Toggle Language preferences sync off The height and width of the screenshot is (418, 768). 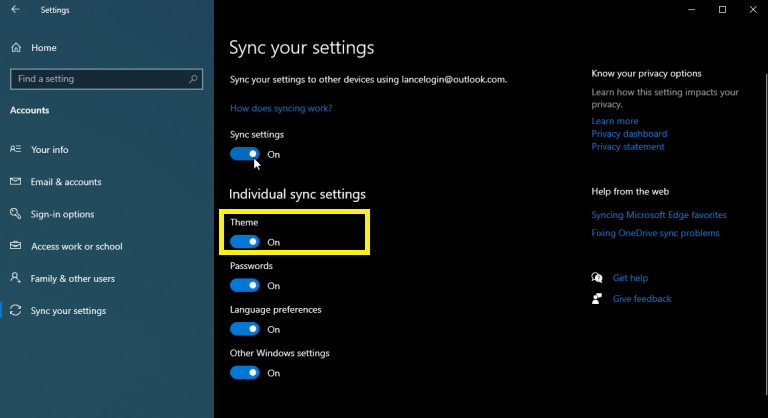coord(245,329)
